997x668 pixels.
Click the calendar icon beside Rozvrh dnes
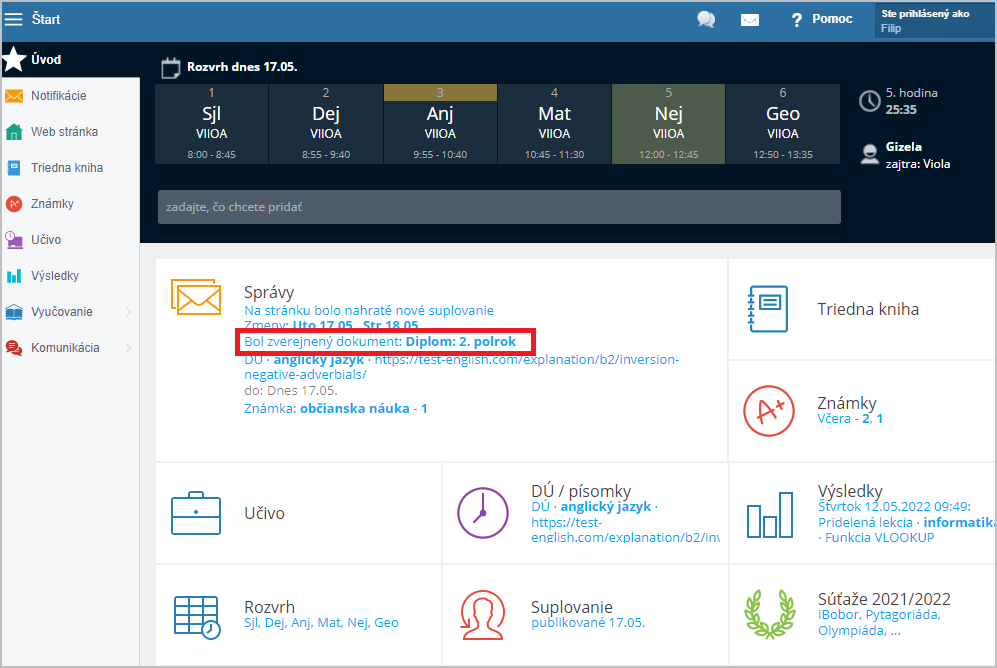(x=170, y=67)
